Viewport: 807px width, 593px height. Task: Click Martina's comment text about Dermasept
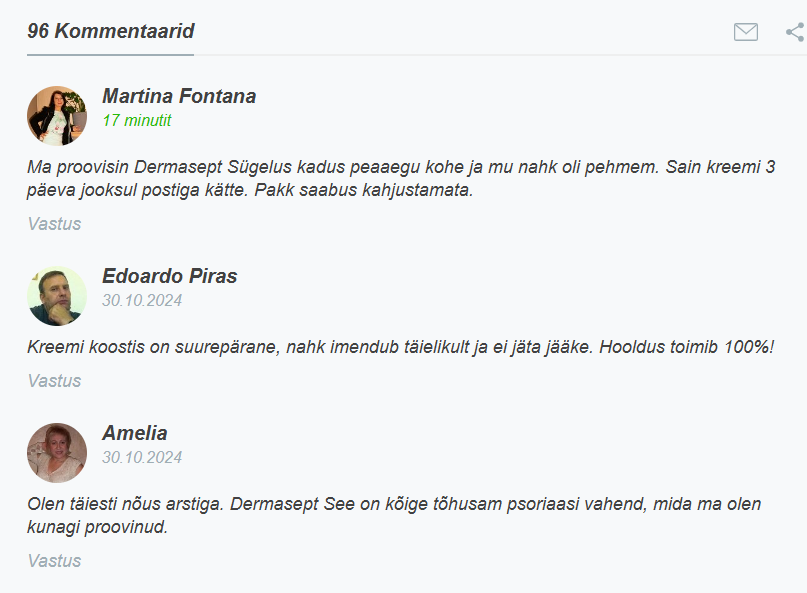click(401, 179)
